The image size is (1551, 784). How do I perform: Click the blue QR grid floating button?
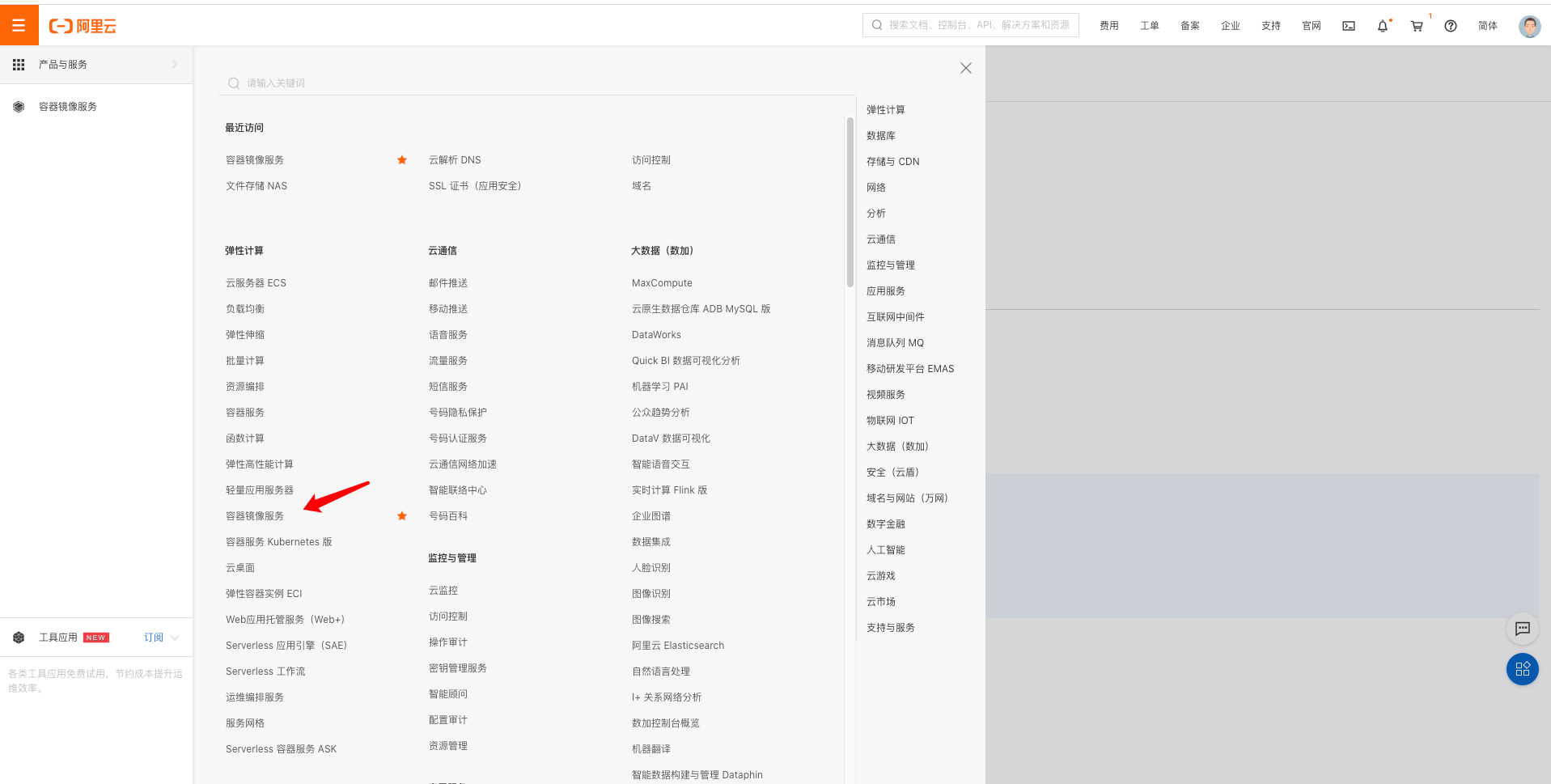point(1523,669)
